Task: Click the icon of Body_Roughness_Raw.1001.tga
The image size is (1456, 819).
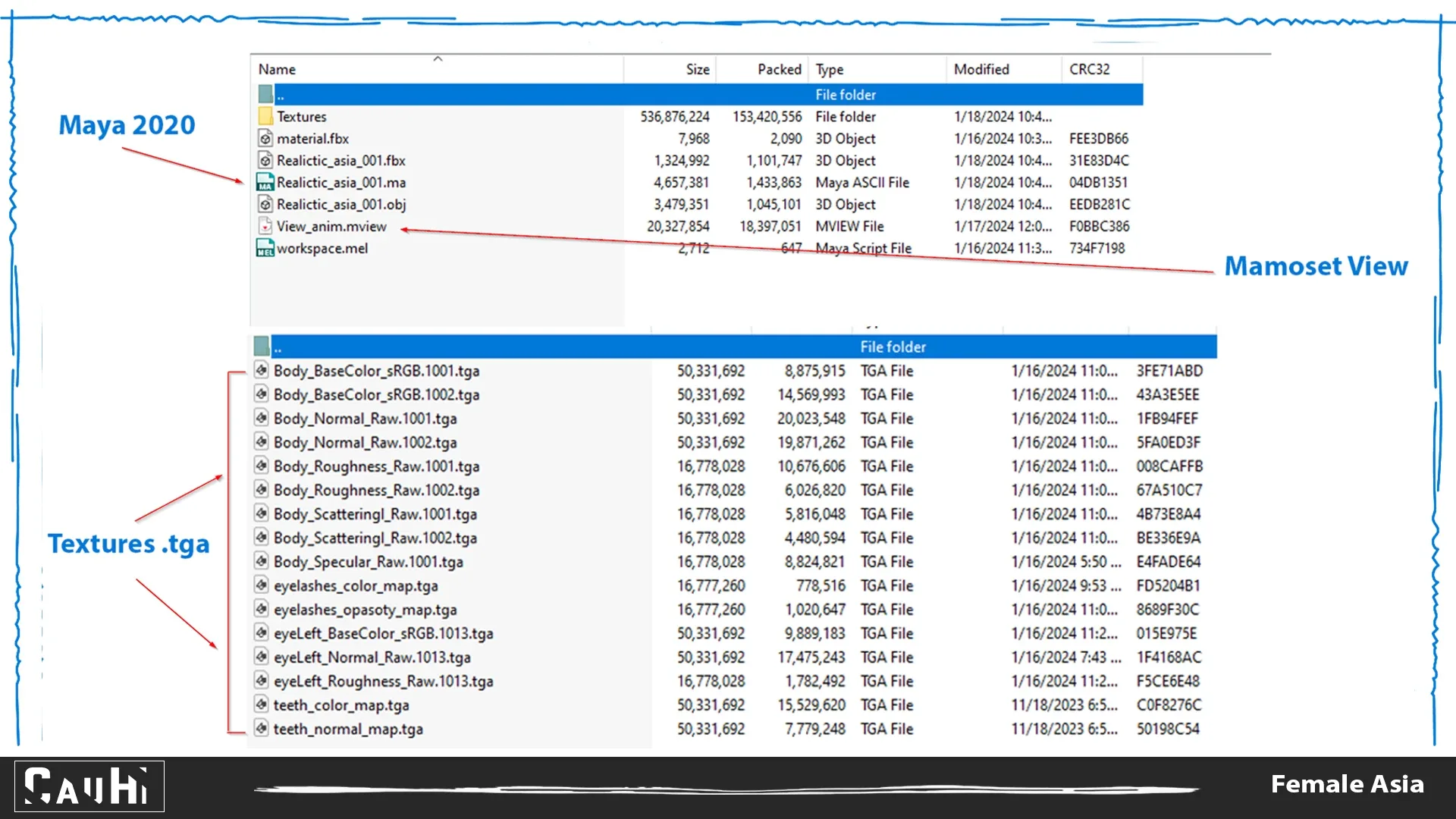Action: tap(262, 466)
